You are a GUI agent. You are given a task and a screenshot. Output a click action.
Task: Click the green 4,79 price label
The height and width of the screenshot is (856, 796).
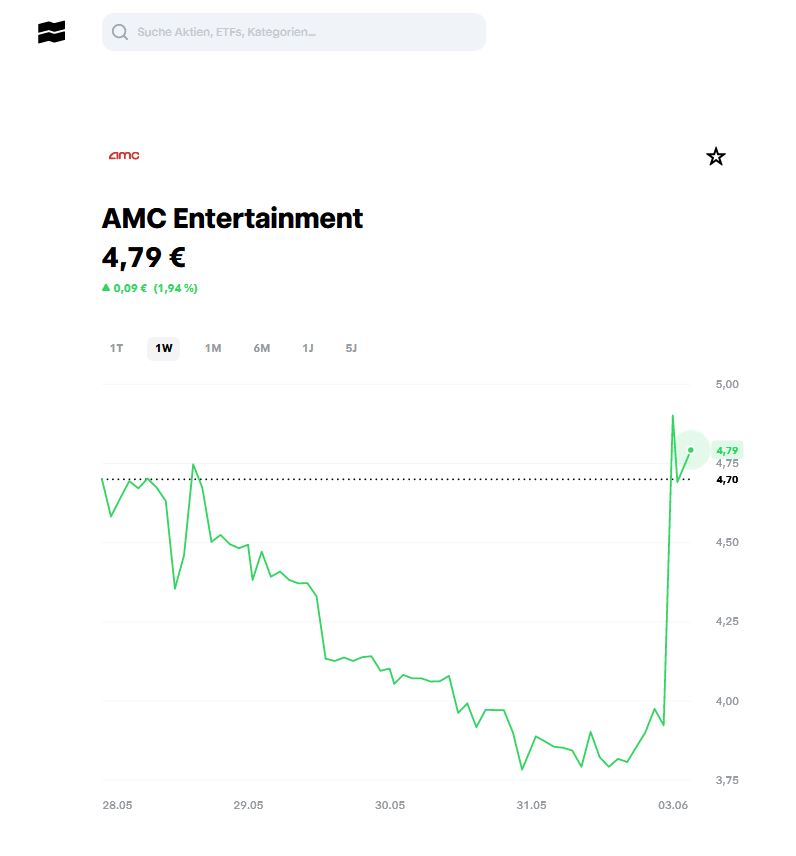727,450
